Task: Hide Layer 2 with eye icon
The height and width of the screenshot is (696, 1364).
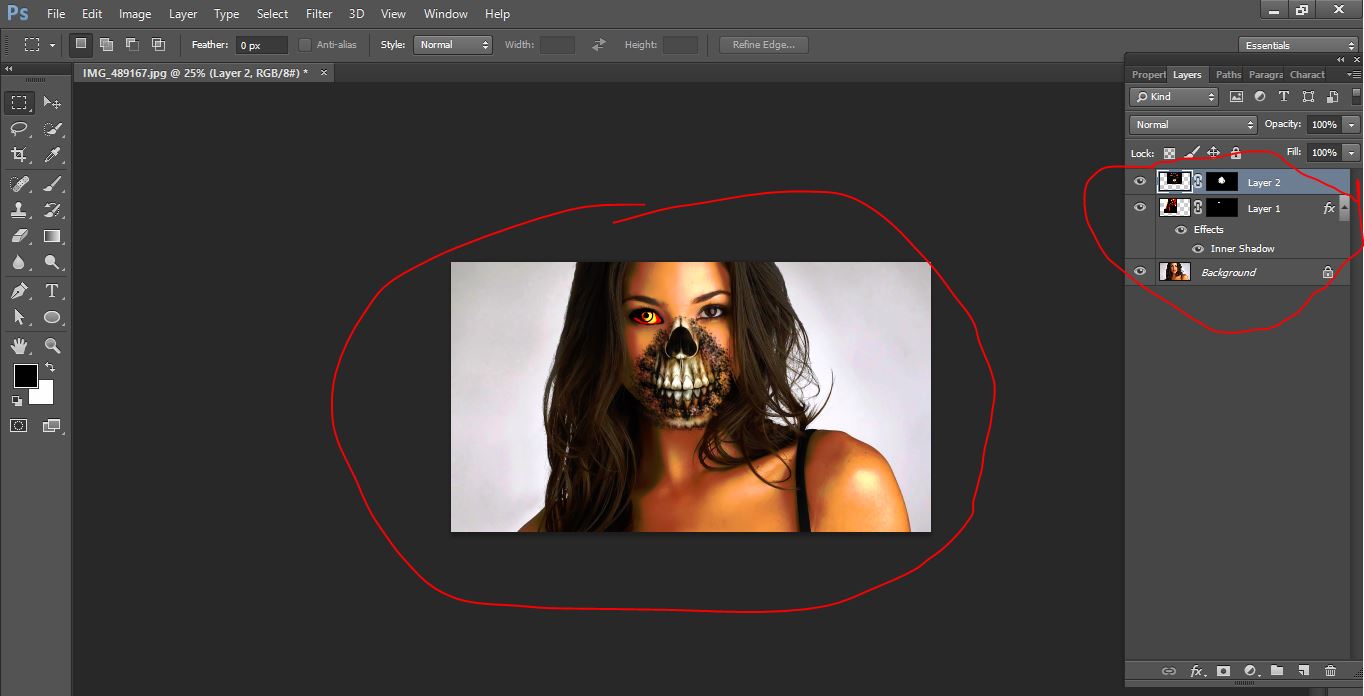Action: point(1140,182)
